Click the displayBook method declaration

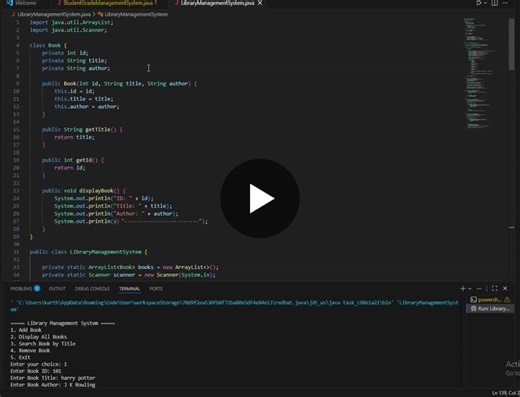(x=84, y=191)
